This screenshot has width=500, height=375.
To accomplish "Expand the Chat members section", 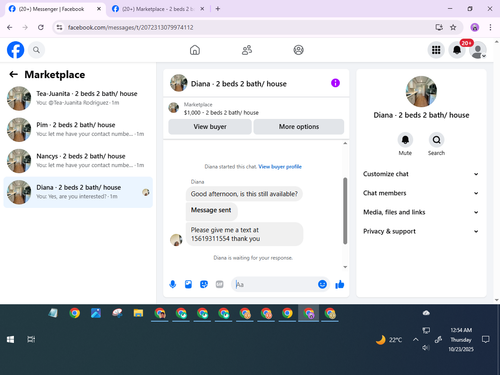I will click(x=421, y=193).
